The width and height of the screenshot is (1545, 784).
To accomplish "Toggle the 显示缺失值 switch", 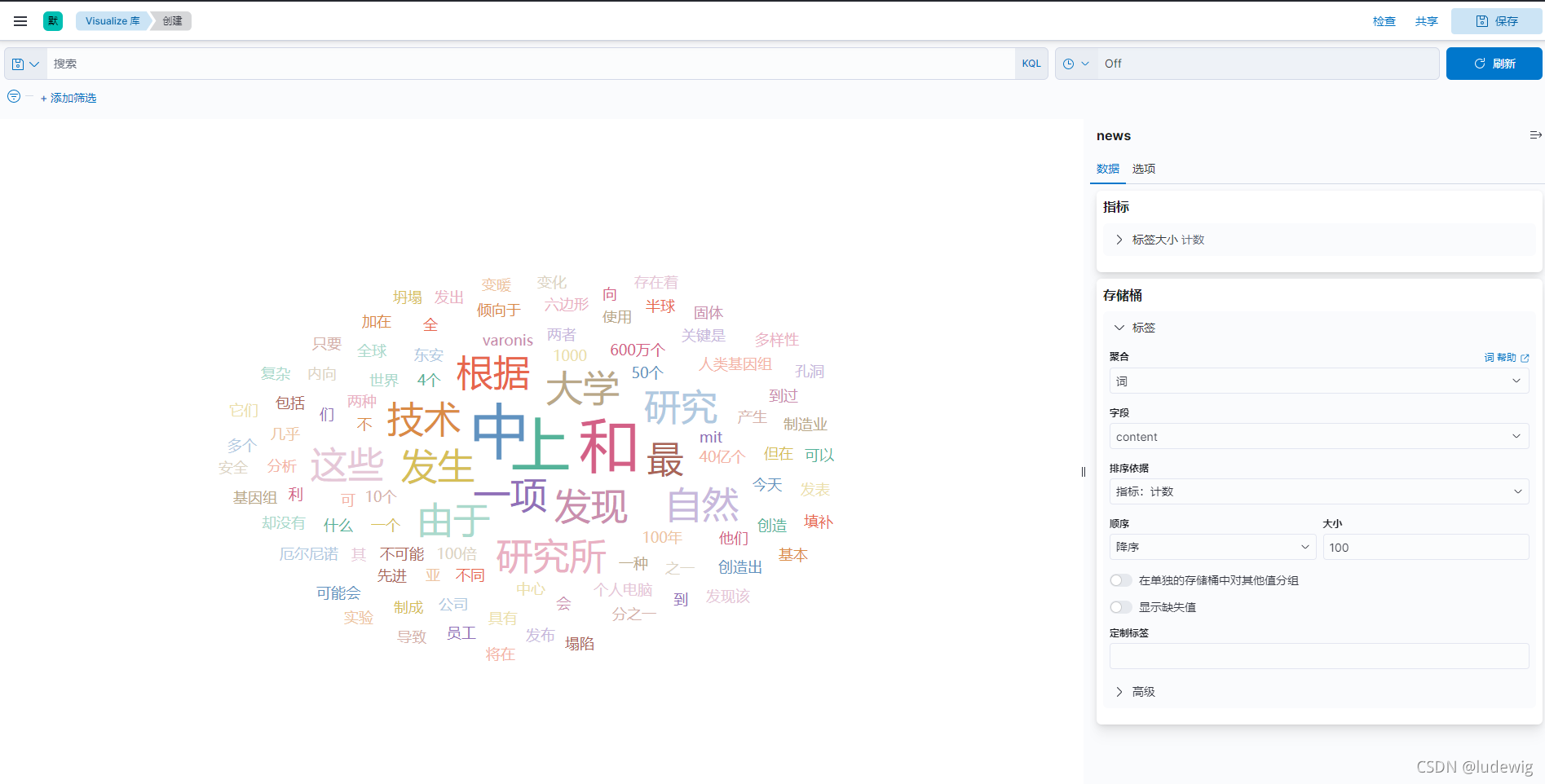I will (x=1121, y=607).
